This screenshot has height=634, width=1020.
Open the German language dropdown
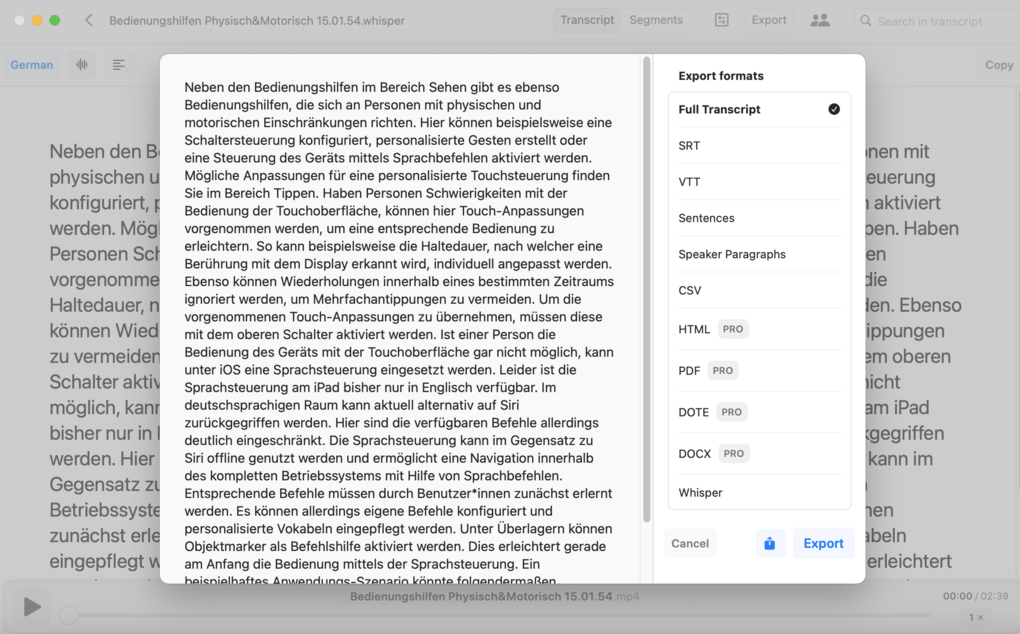pyautogui.click(x=32, y=64)
